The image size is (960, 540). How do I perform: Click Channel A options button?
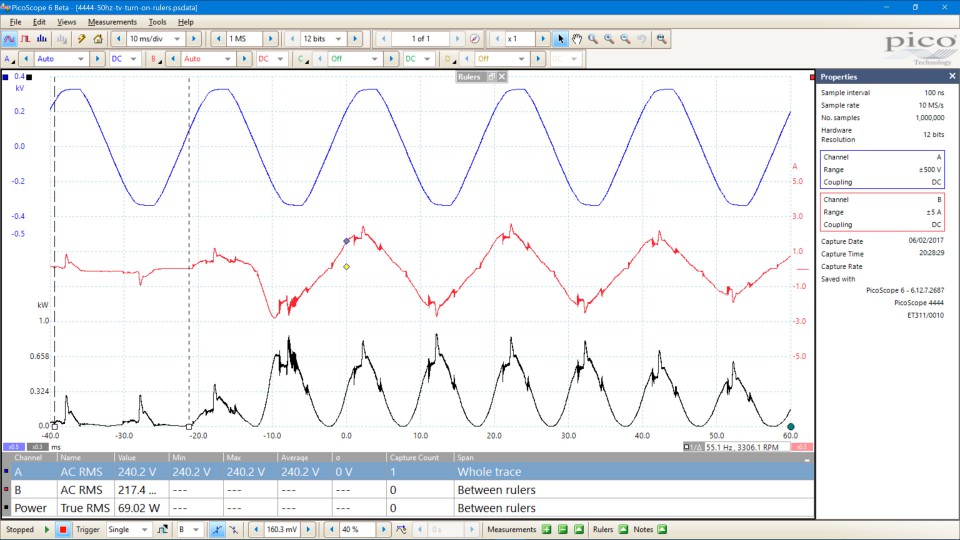(x=10, y=59)
